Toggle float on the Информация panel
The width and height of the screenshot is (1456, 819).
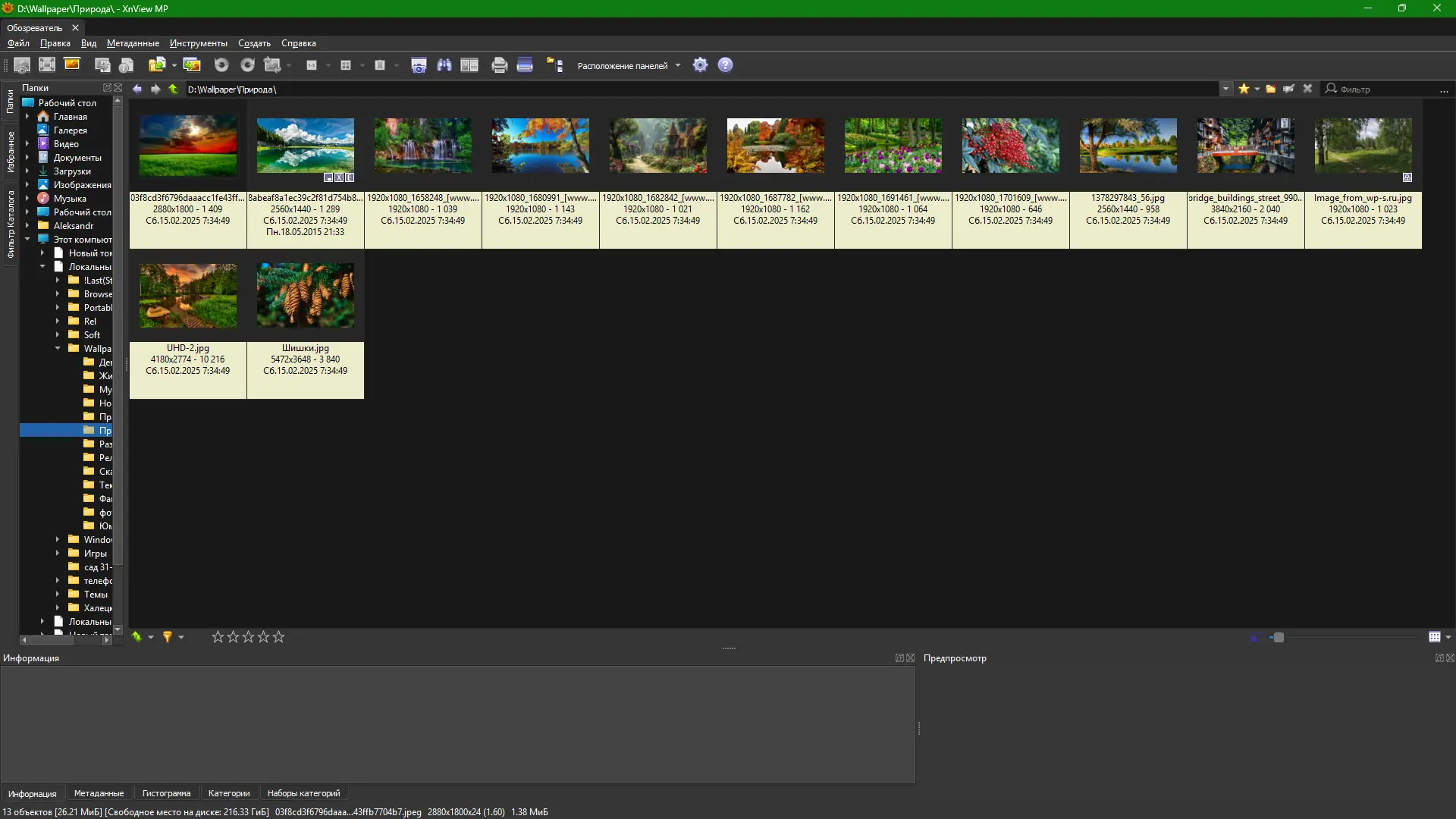point(899,658)
